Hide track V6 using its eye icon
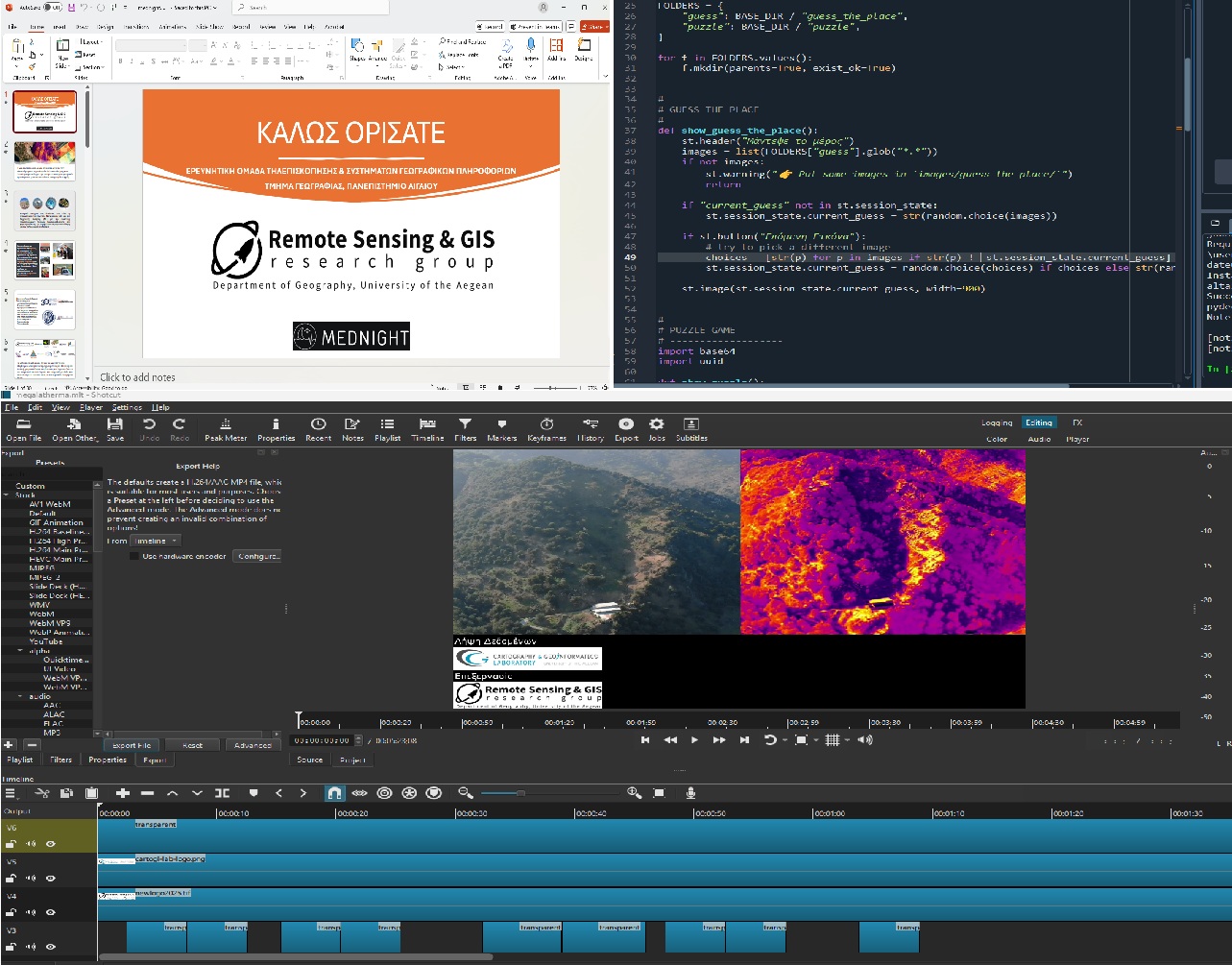 (x=51, y=844)
